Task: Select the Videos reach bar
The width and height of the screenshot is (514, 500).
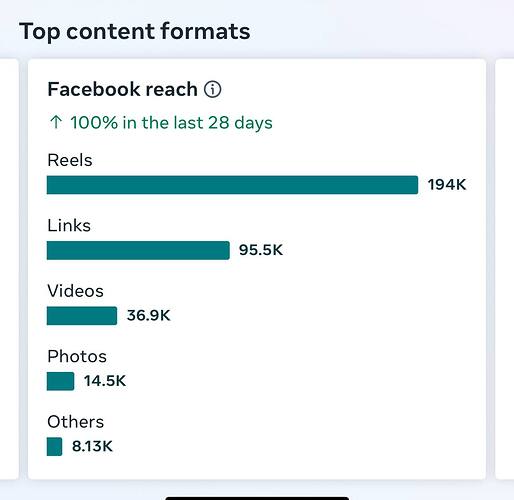Action: pyautogui.click(x=82, y=316)
